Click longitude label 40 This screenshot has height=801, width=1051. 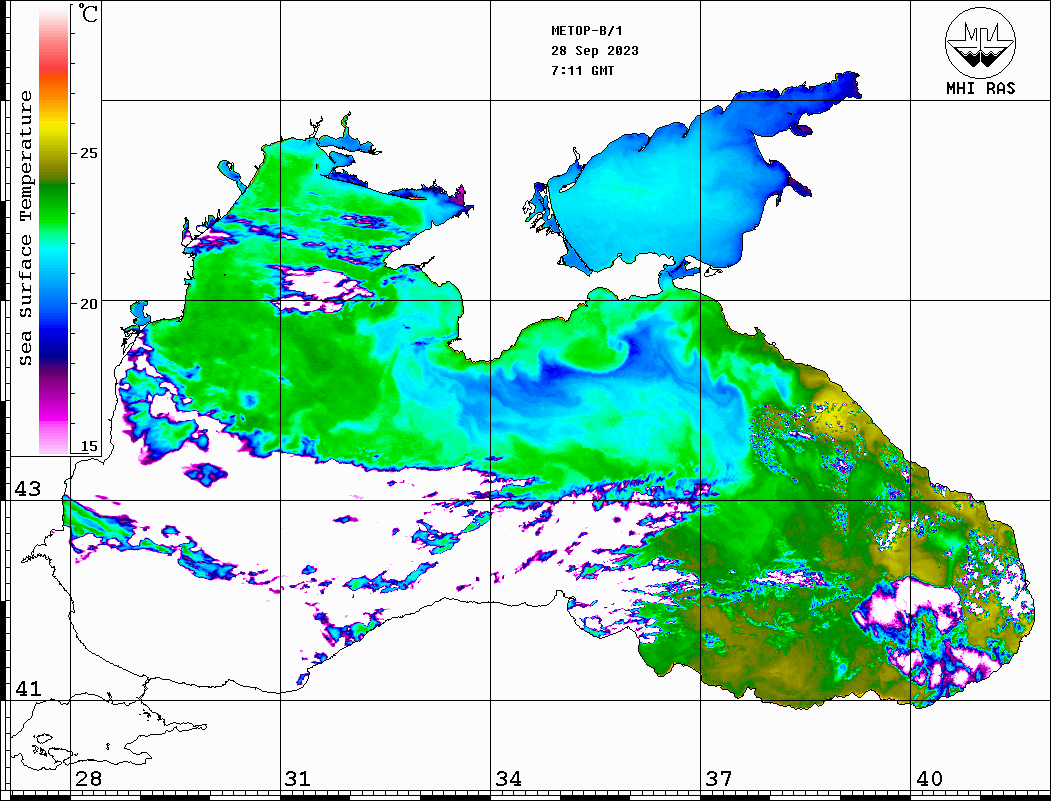pyautogui.click(x=929, y=778)
